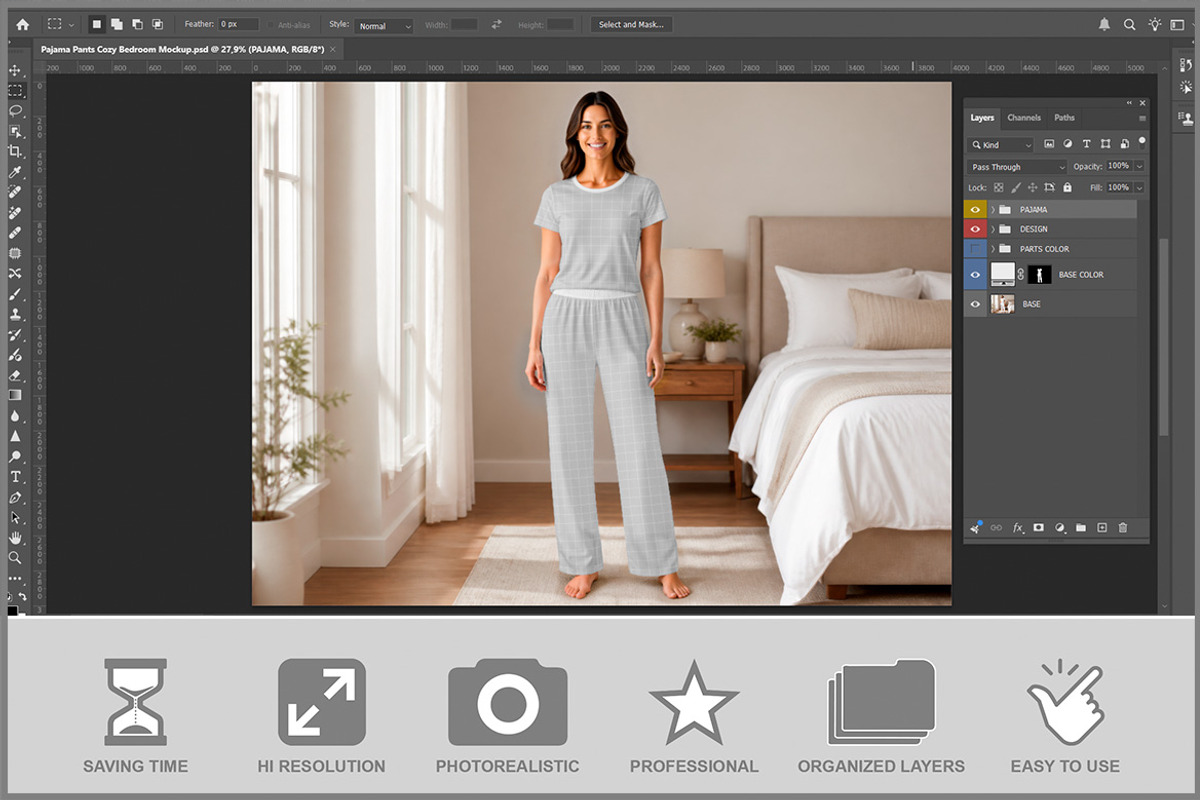This screenshot has height=800, width=1200.
Task: Delete layer with trash icon
Action: pos(1122,527)
